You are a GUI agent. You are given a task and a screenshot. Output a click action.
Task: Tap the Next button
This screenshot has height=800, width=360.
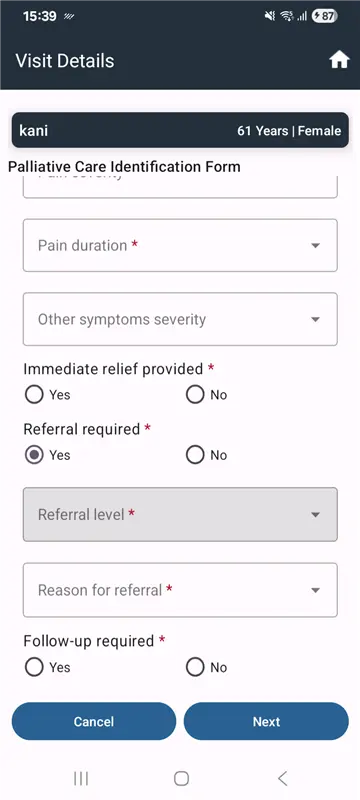click(266, 721)
